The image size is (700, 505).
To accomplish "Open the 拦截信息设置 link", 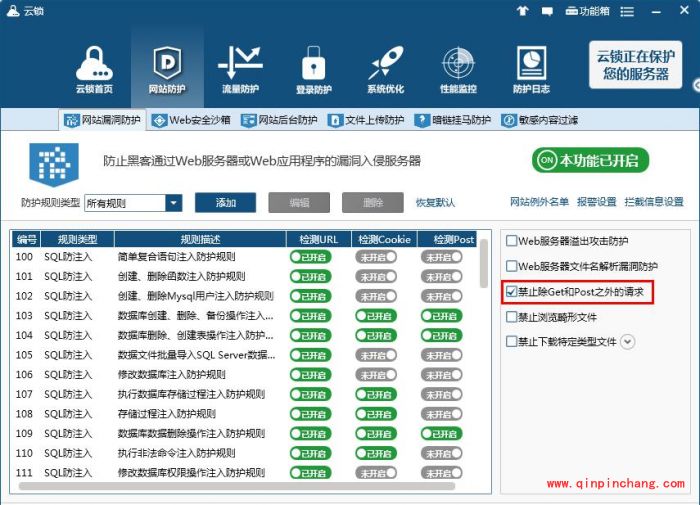I will click(x=654, y=202).
